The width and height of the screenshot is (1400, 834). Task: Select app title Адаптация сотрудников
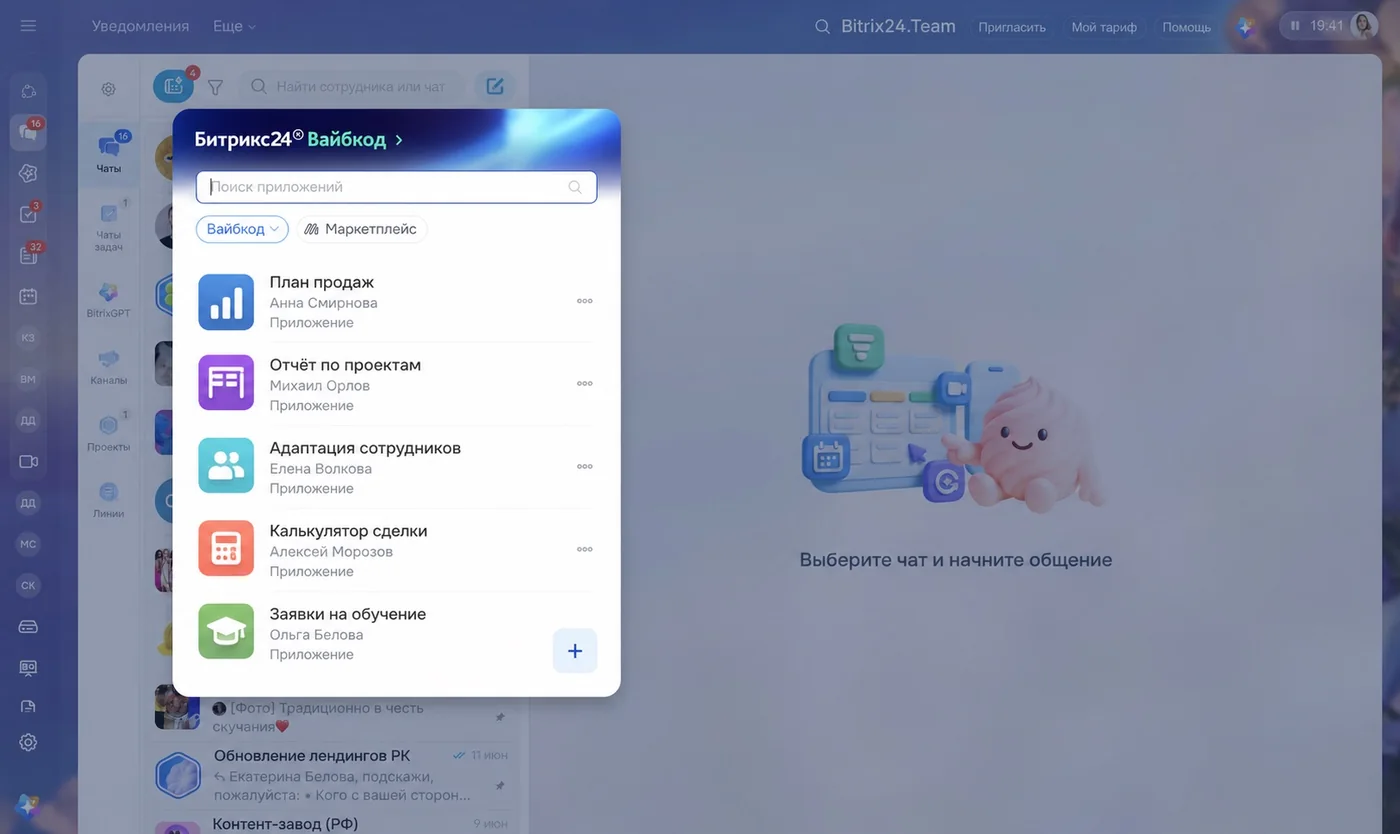coord(365,448)
